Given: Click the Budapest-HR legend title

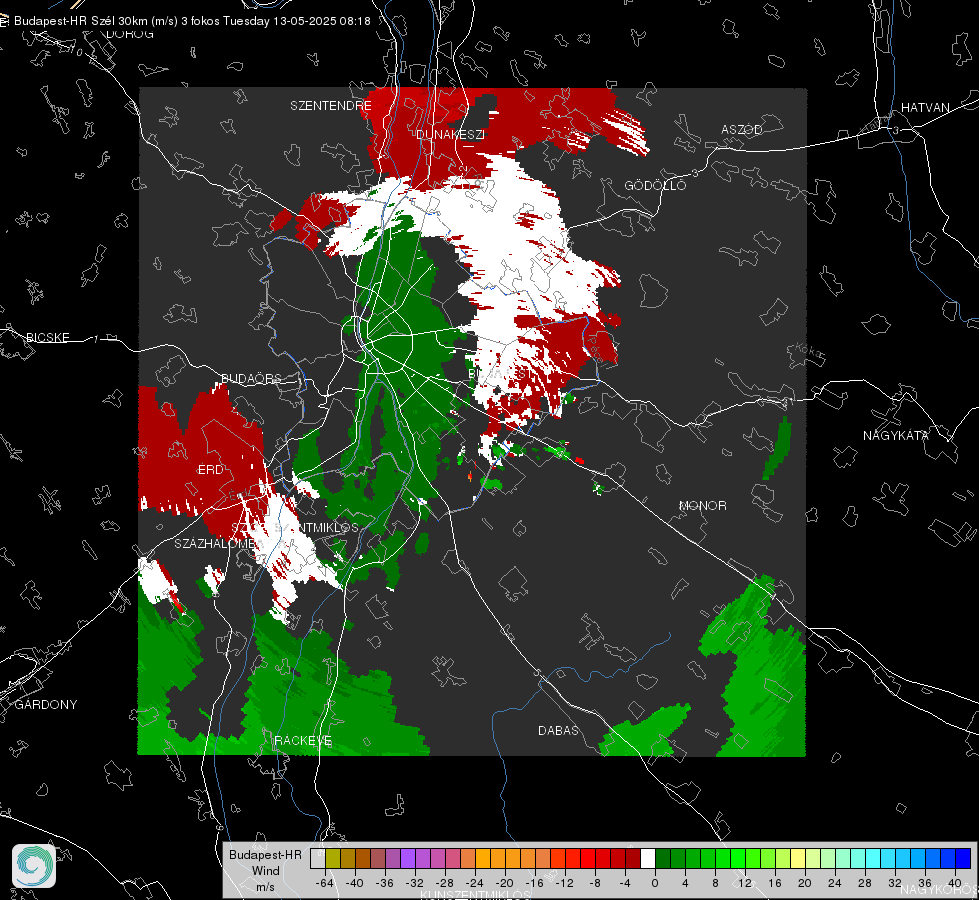Looking at the screenshot, I should [265, 854].
